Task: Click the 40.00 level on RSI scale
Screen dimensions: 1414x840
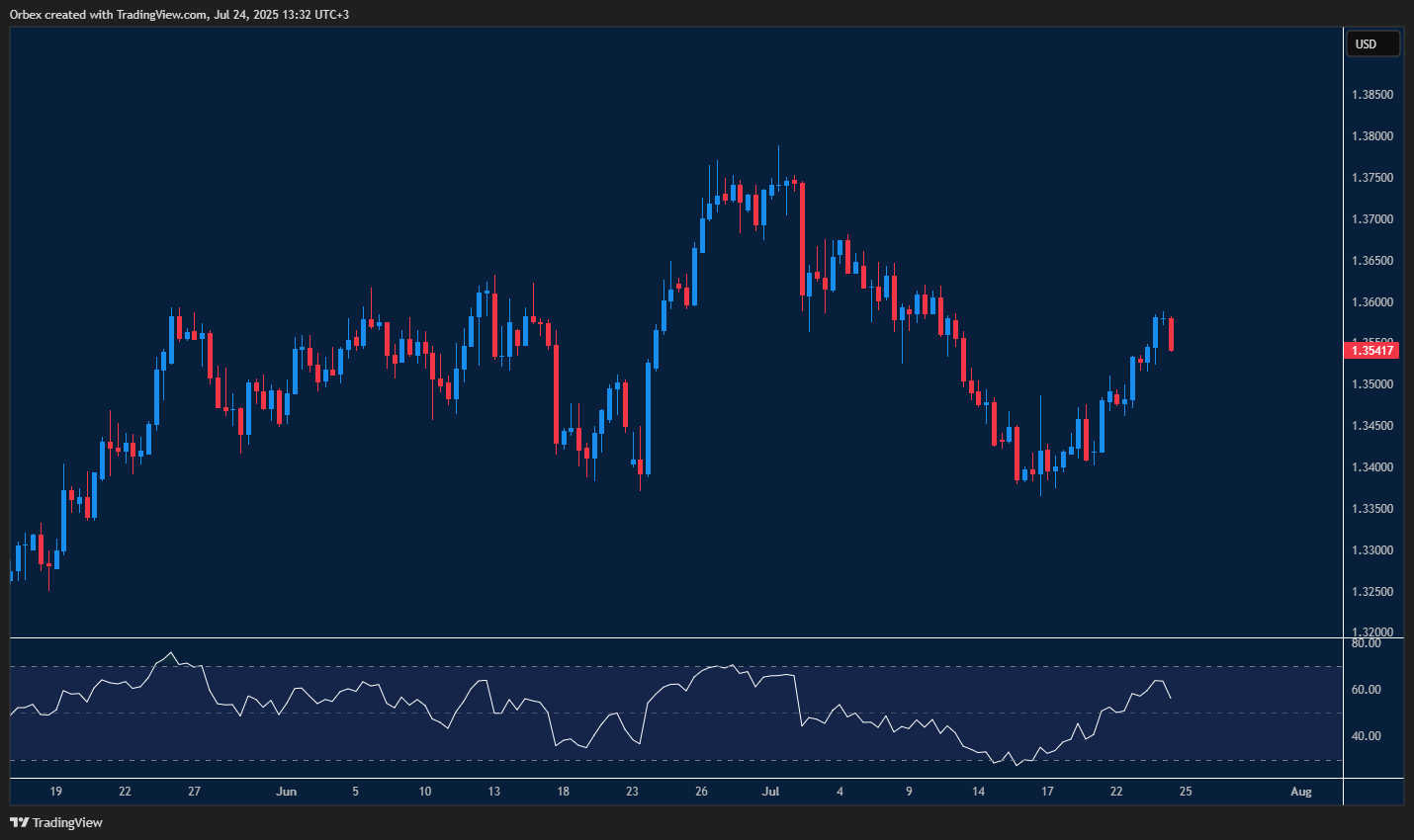Action: click(x=1367, y=736)
